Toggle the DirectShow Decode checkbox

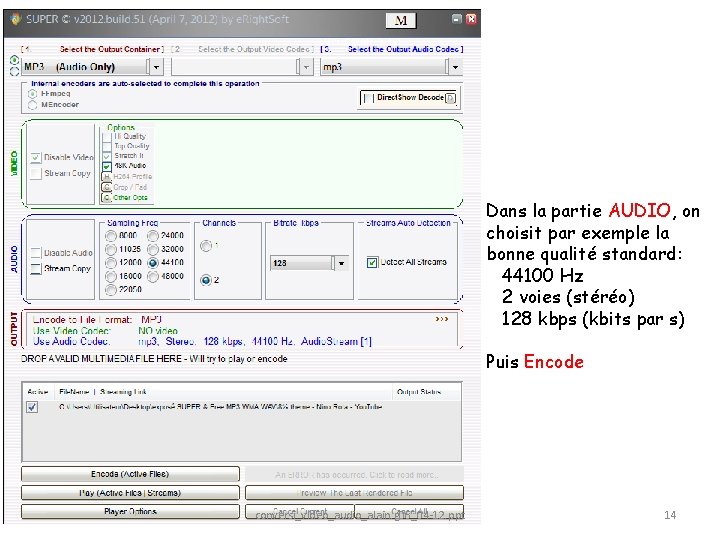pyautogui.click(x=367, y=98)
